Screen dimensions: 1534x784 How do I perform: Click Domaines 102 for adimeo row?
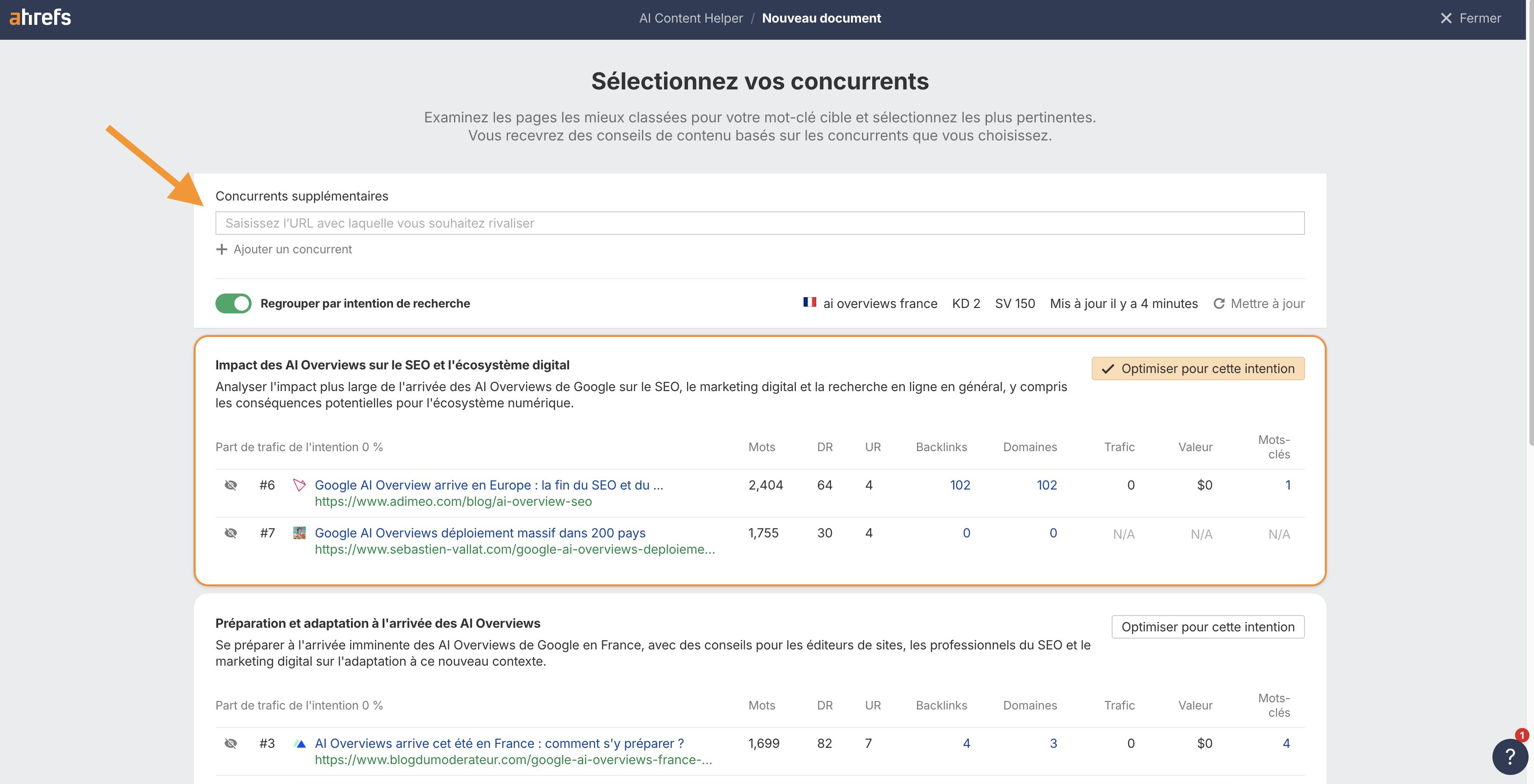[x=1046, y=485]
